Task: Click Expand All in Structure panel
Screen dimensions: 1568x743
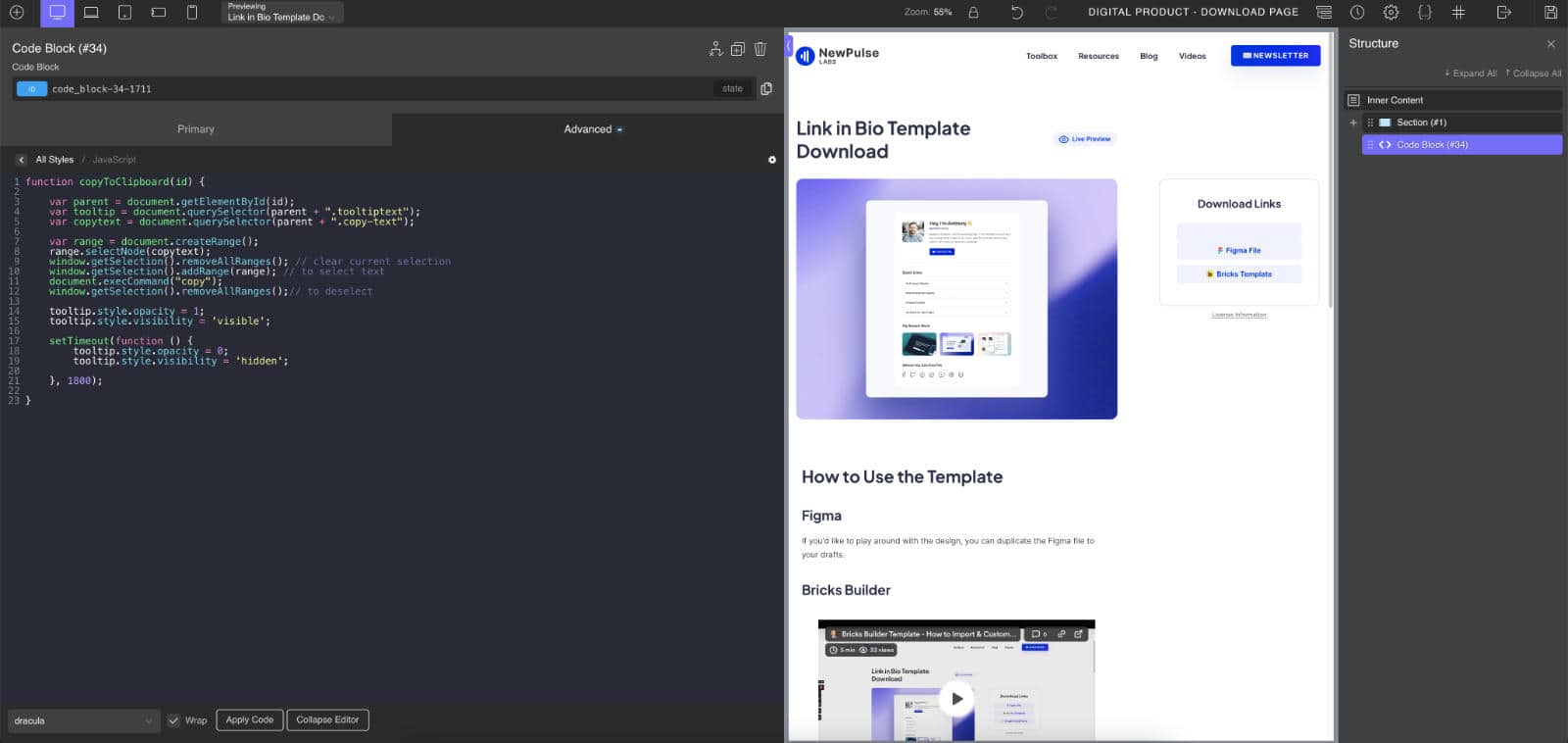Action: (x=1470, y=74)
